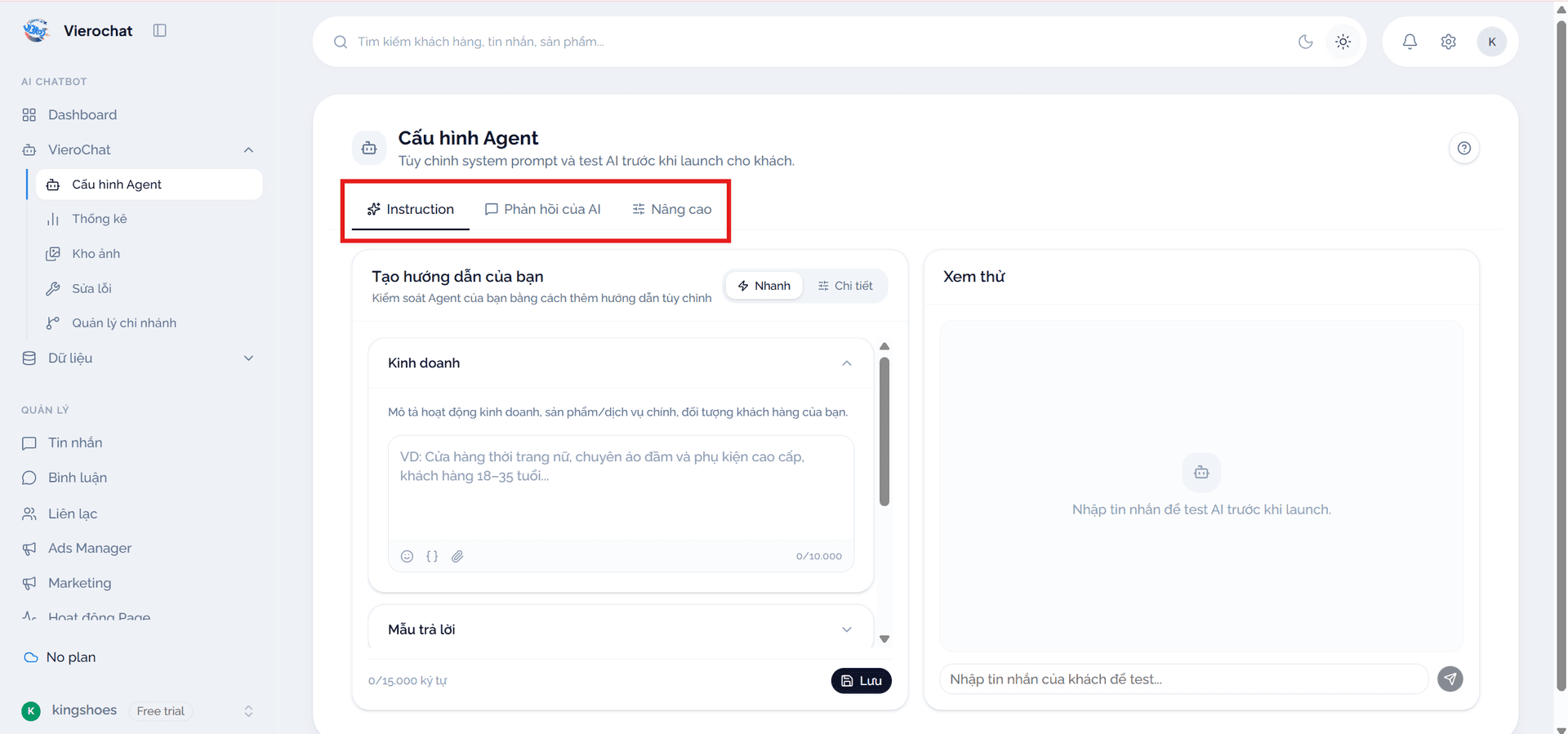This screenshot has height=734, width=1568.
Task: Click the Kinh doanh description textarea
Action: pos(621,487)
